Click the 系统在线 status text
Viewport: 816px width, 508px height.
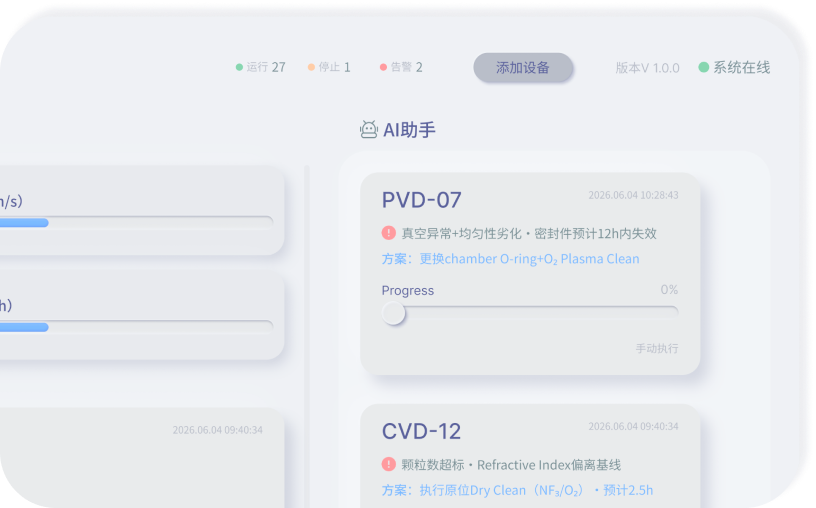pyautogui.click(x=742, y=67)
